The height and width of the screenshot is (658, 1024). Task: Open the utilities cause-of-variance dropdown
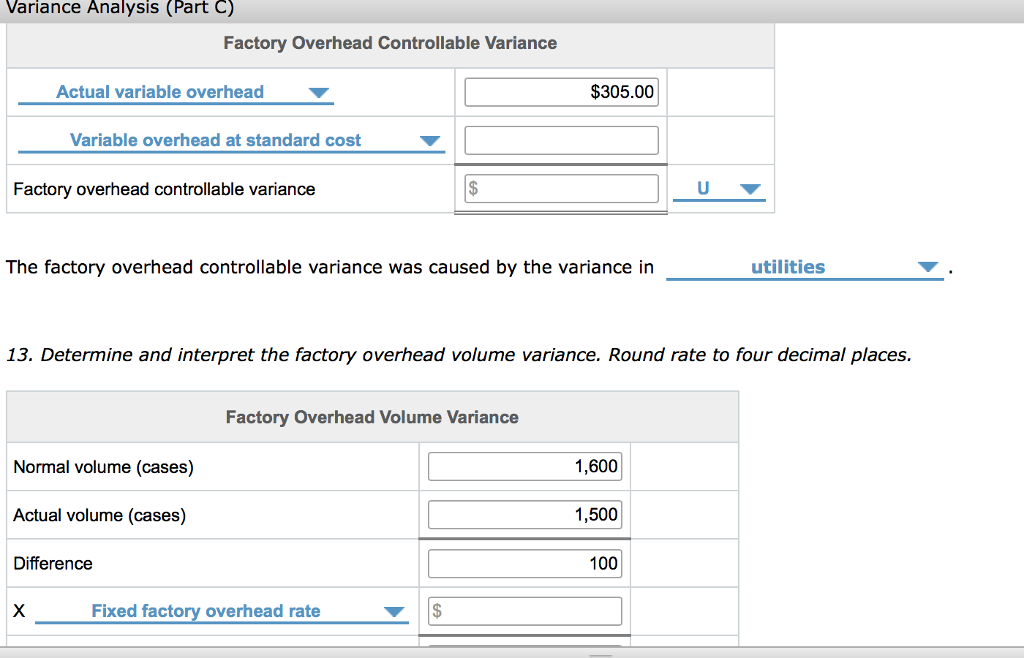click(x=928, y=266)
